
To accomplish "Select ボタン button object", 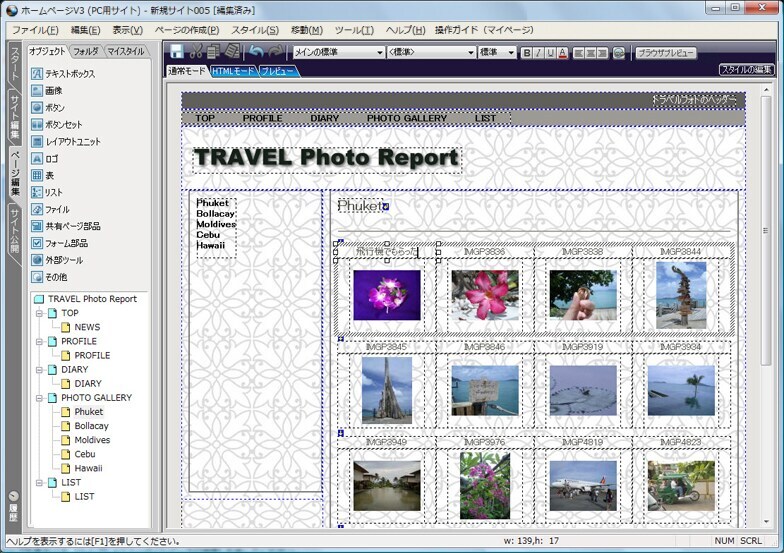I will point(37,108).
